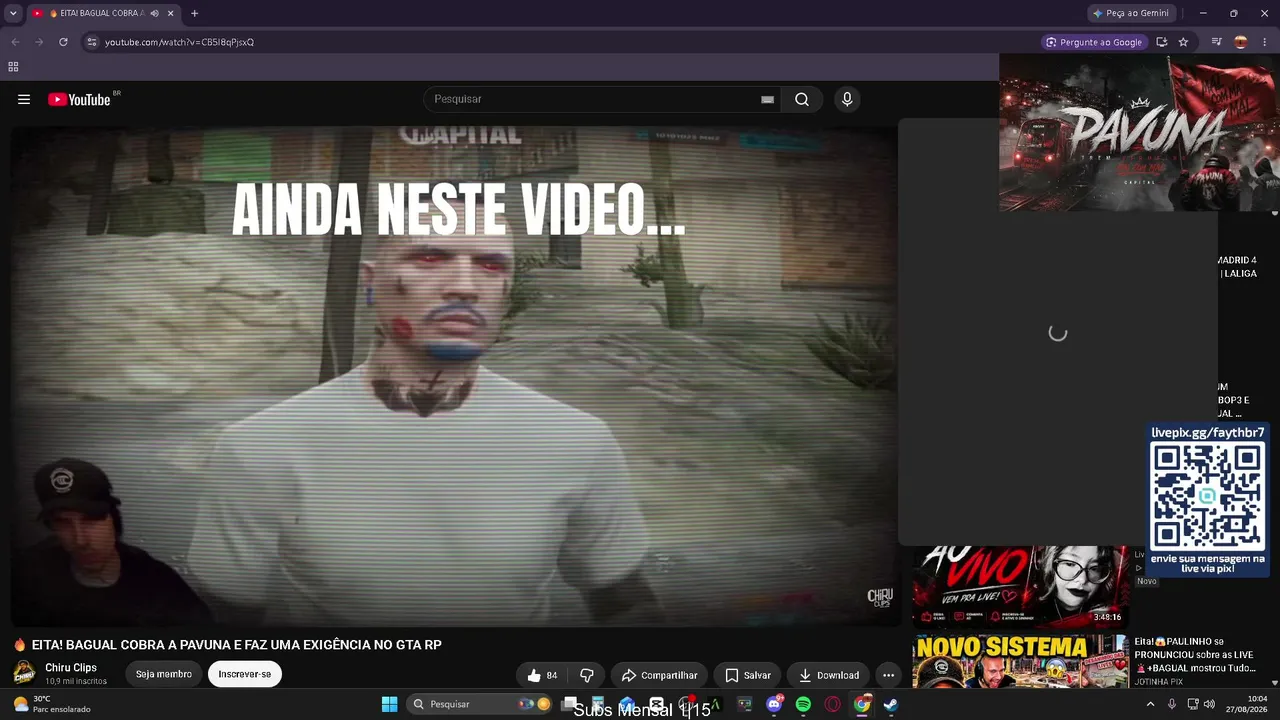Dislike the video with thumbs down
This screenshot has height=720, width=1280.
tap(587, 675)
